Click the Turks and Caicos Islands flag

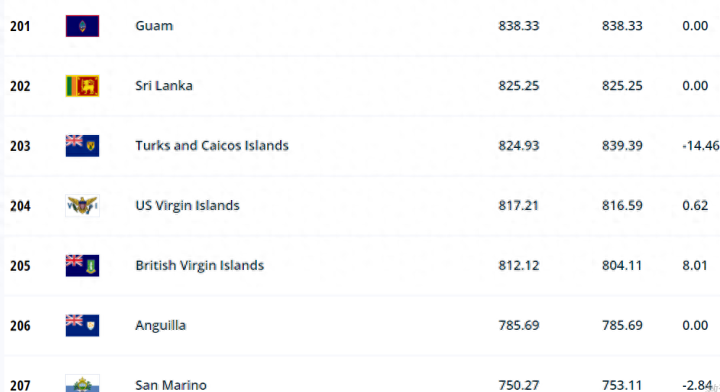(82, 146)
